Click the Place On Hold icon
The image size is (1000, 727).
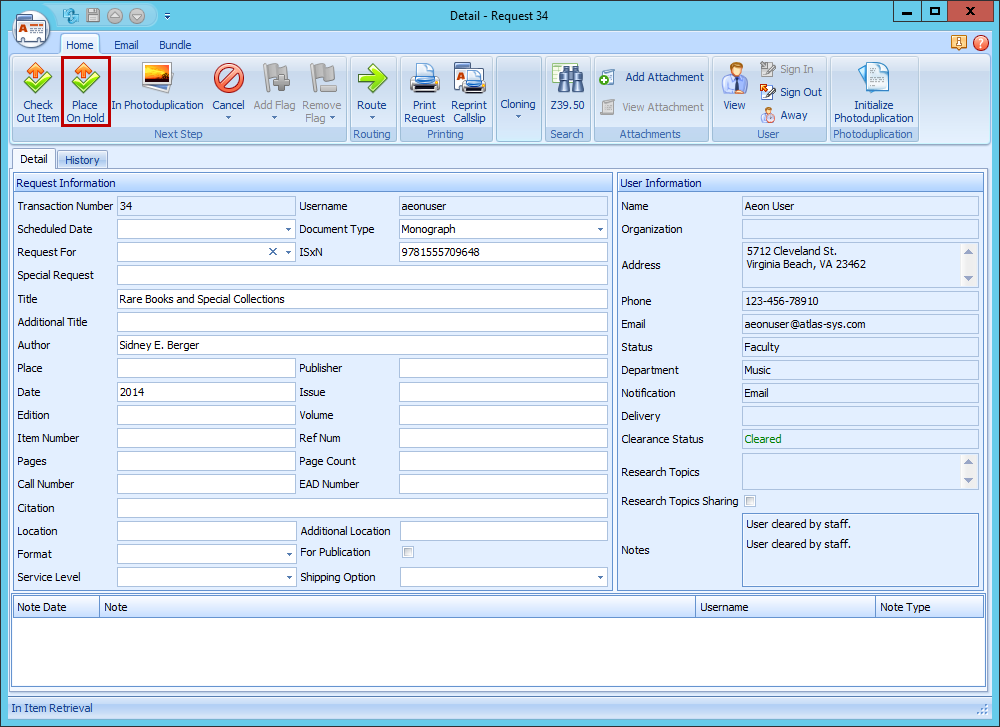pos(85,92)
